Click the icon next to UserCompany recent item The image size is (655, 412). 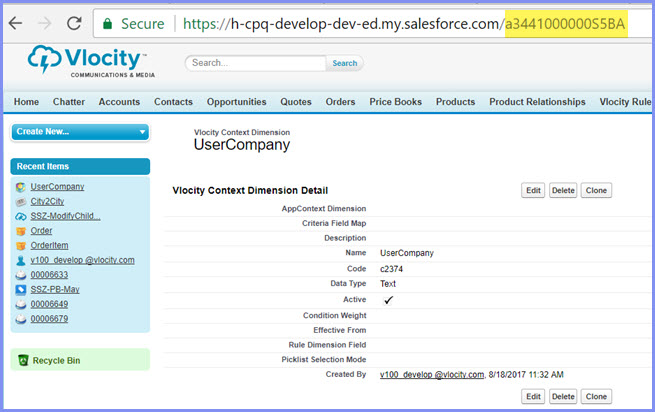click(x=21, y=187)
